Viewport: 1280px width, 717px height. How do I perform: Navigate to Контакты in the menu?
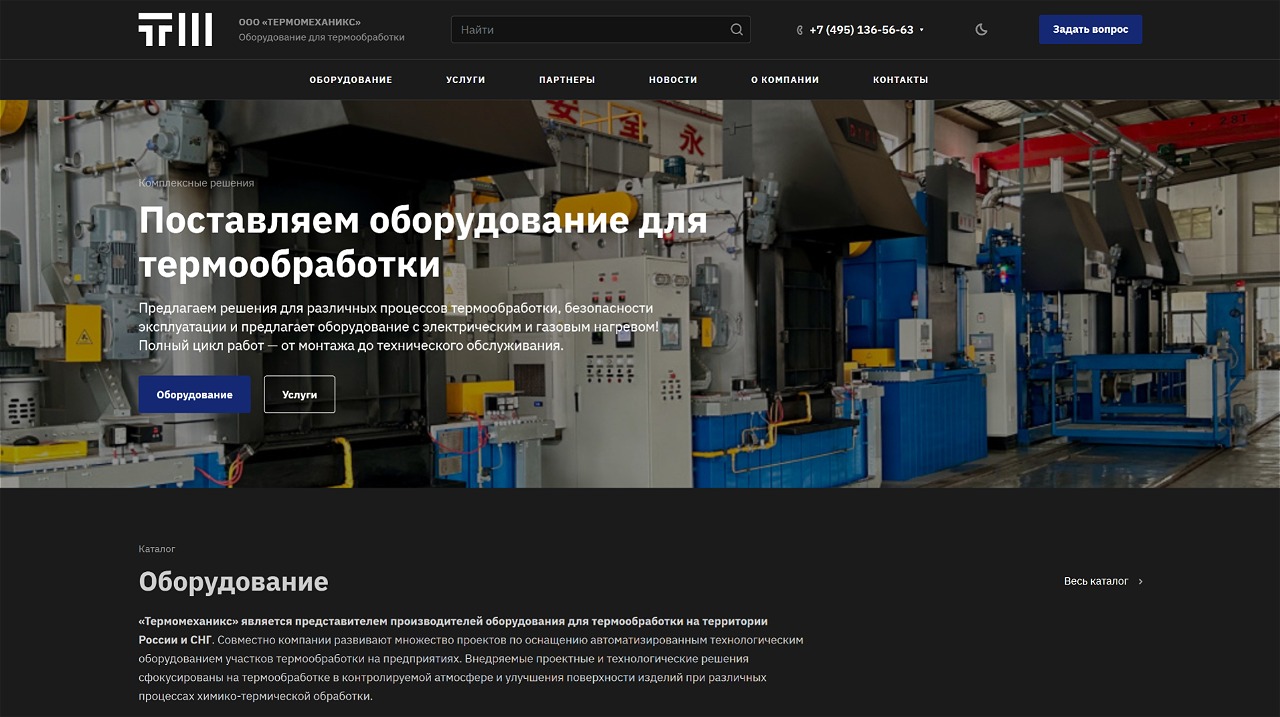point(900,80)
